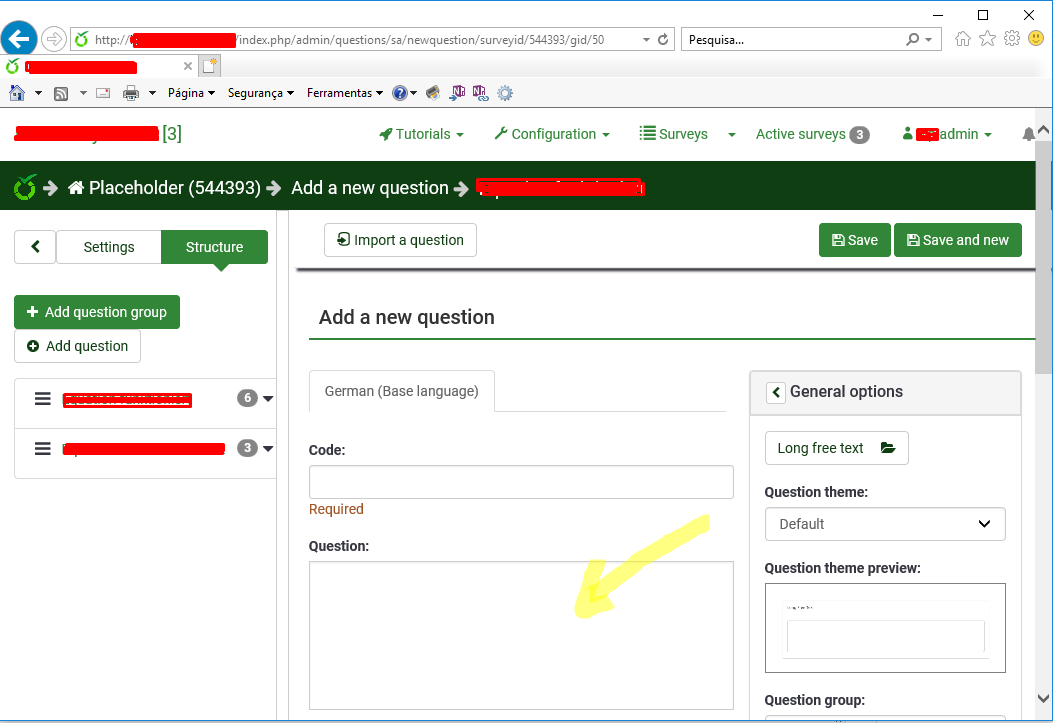Select the German (Base language) tab

(401, 391)
